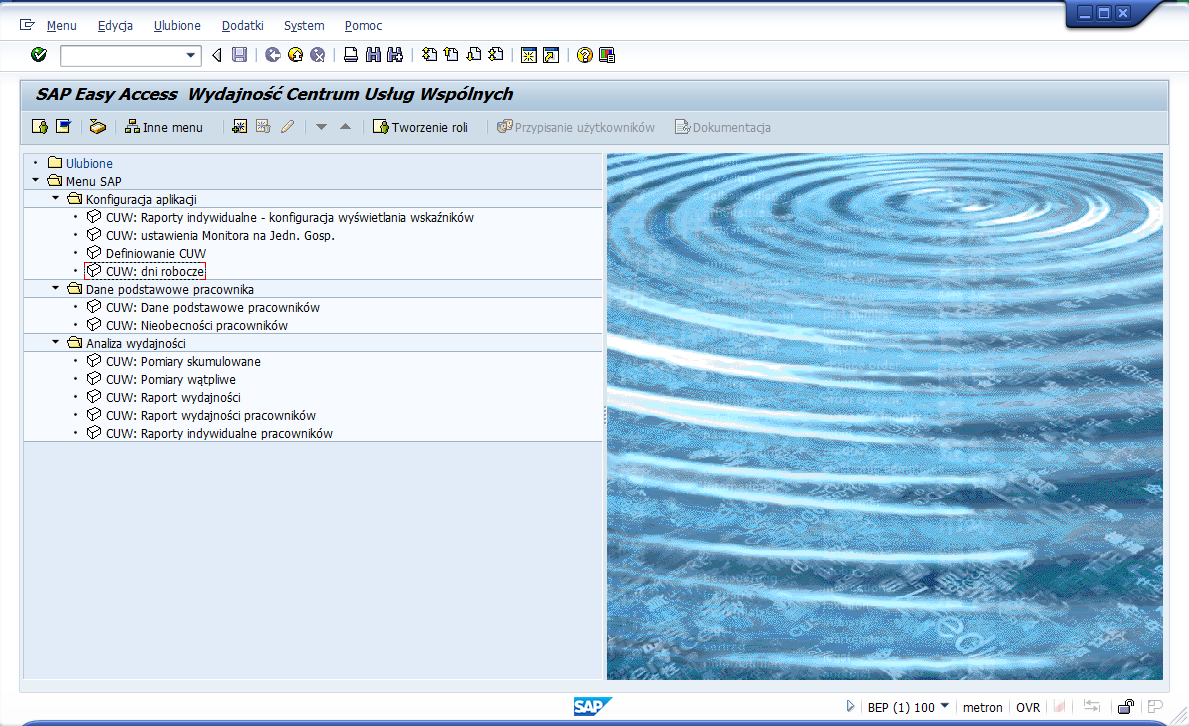Viewport: 1189px width, 726px height.
Task: Select the Ulubione folder in the tree
Action: point(89,163)
